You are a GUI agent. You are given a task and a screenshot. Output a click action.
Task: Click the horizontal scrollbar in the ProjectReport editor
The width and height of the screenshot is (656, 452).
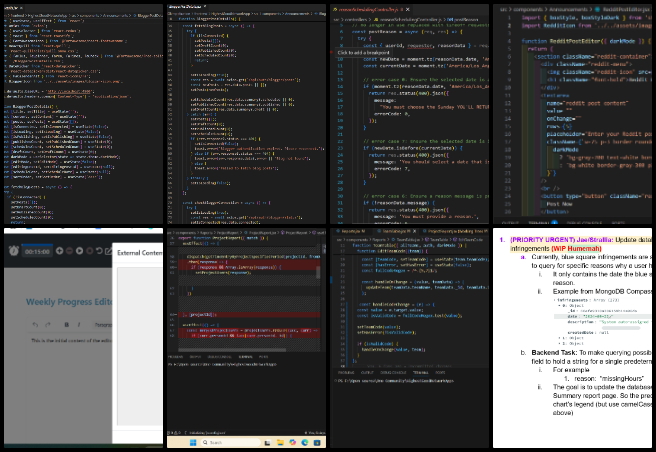click(232, 350)
